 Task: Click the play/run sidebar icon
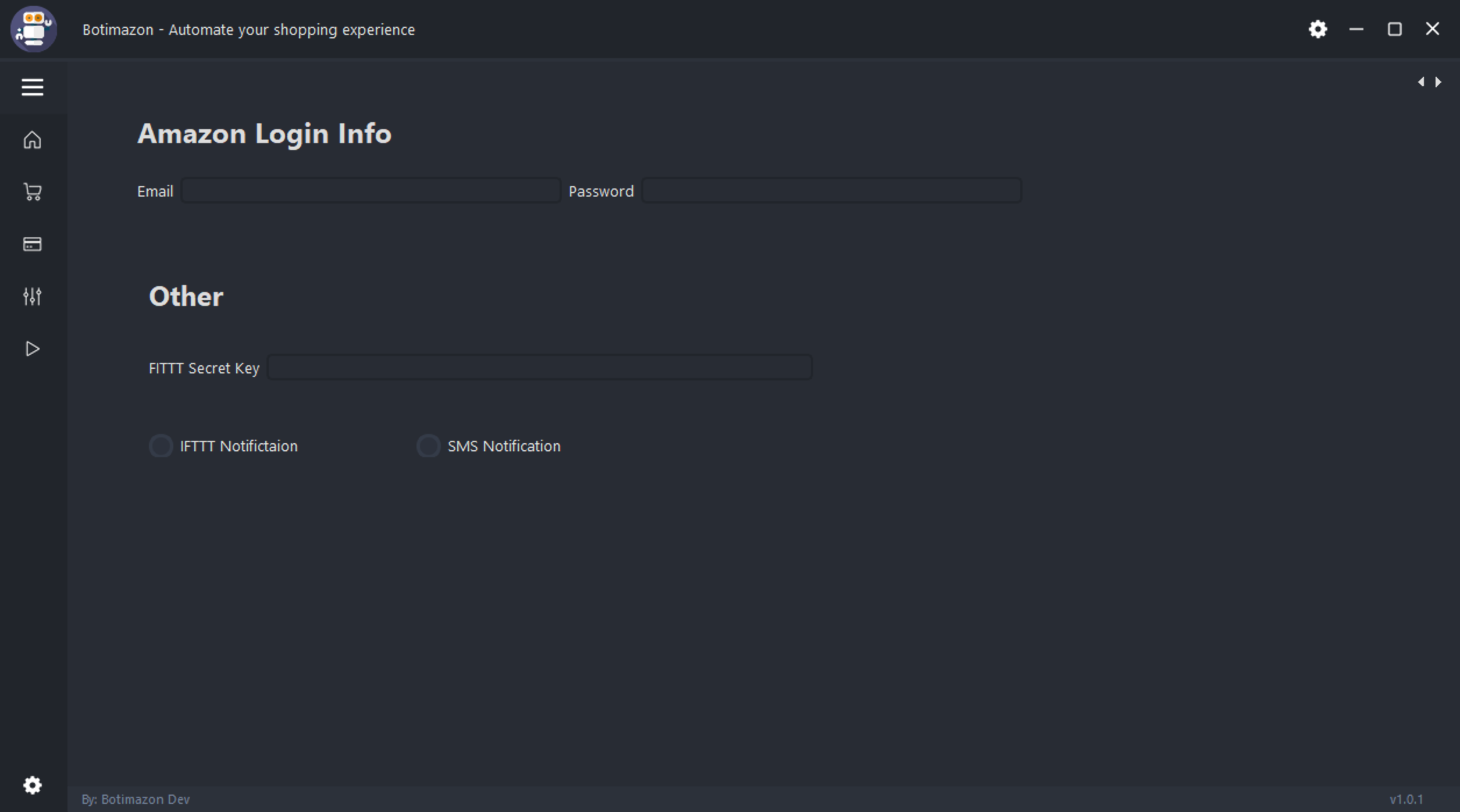pyautogui.click(x=33, y=349)
